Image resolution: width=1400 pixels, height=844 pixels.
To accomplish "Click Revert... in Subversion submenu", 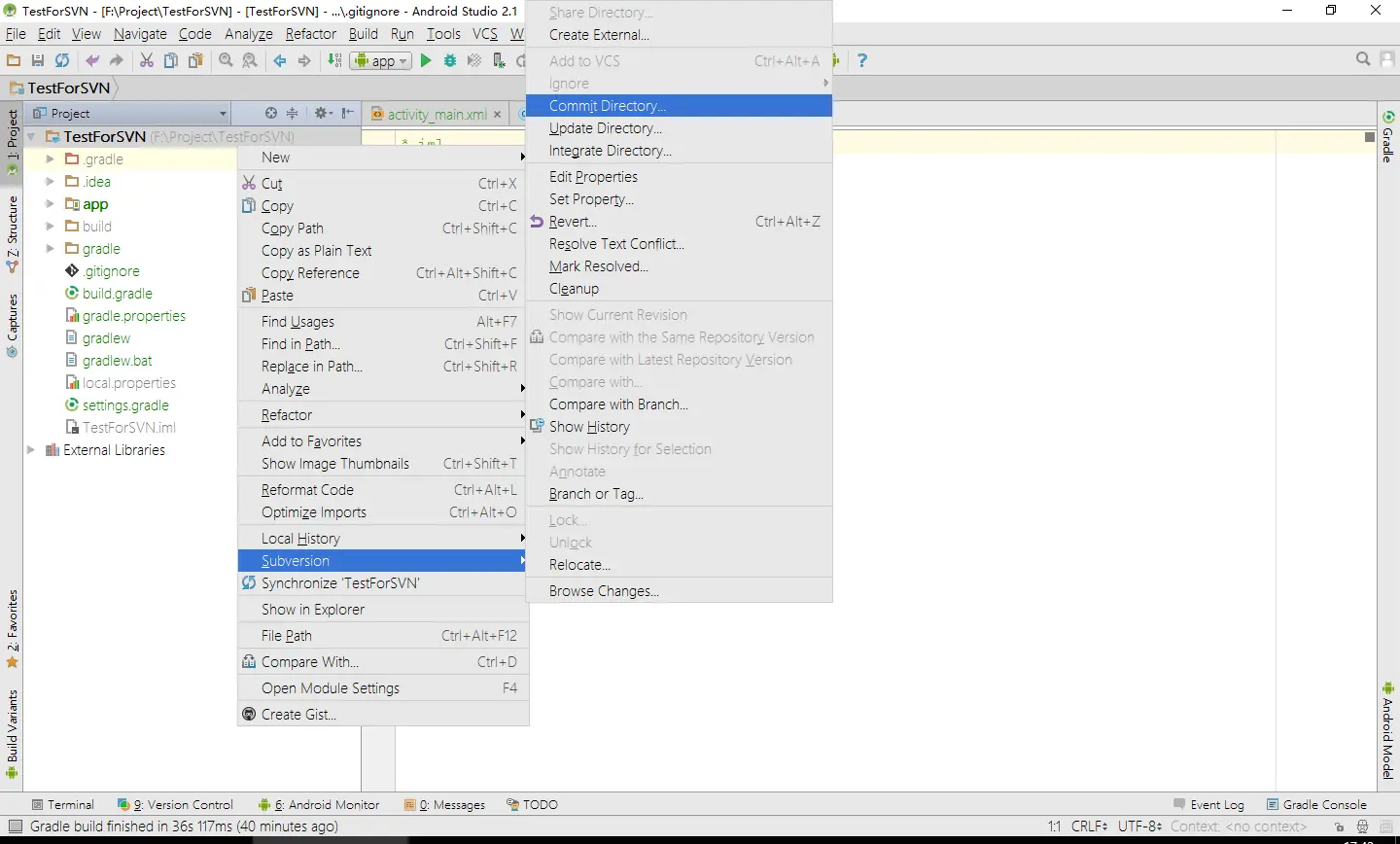I will (x=679, y=221).
